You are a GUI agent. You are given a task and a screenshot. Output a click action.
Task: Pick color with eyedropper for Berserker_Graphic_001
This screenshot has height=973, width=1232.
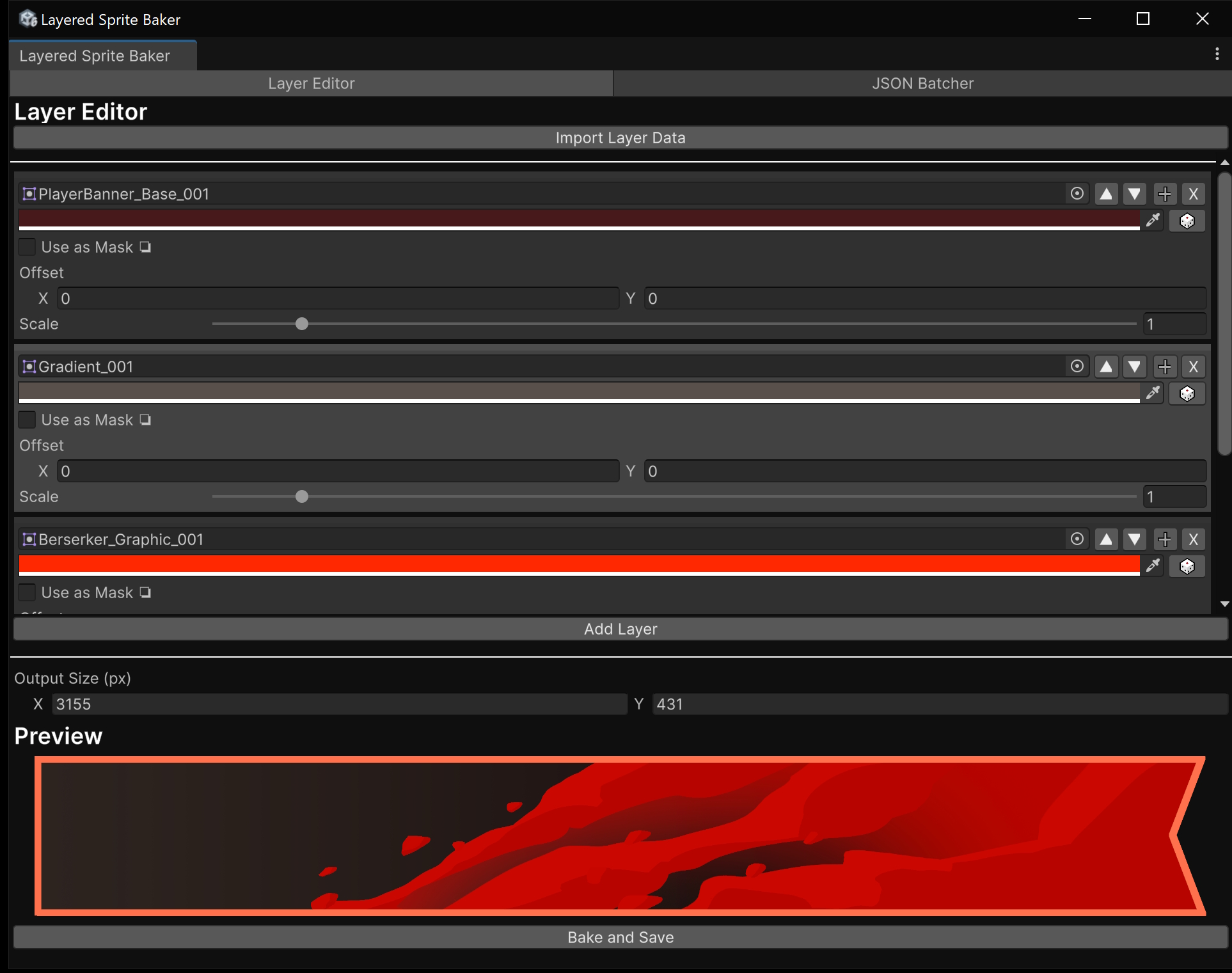pos(1153,566)
